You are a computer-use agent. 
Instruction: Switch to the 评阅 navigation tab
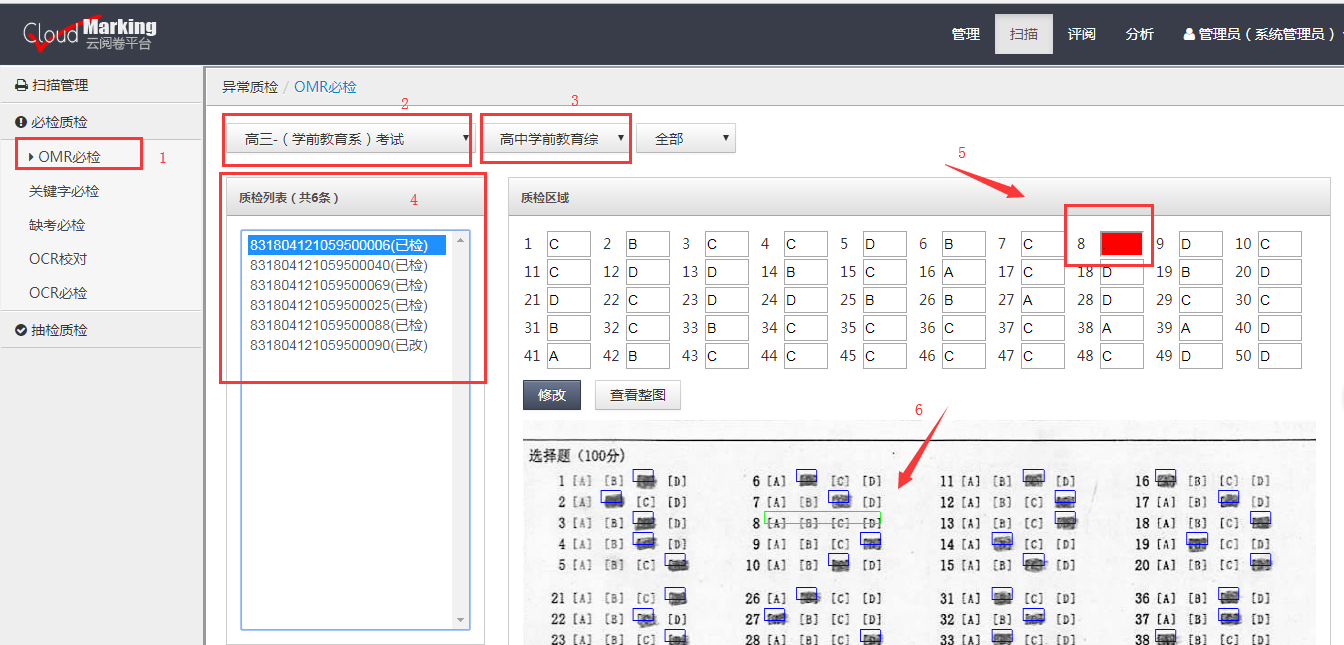(1081, 34)
